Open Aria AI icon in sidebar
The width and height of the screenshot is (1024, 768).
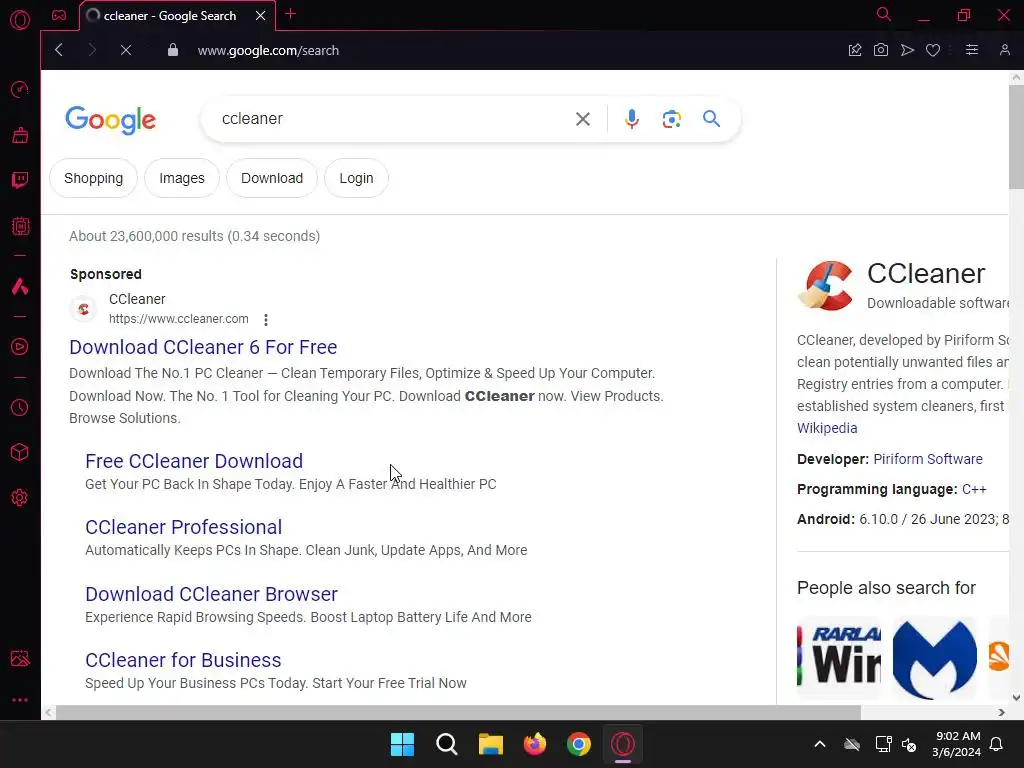tap(20, 286)
